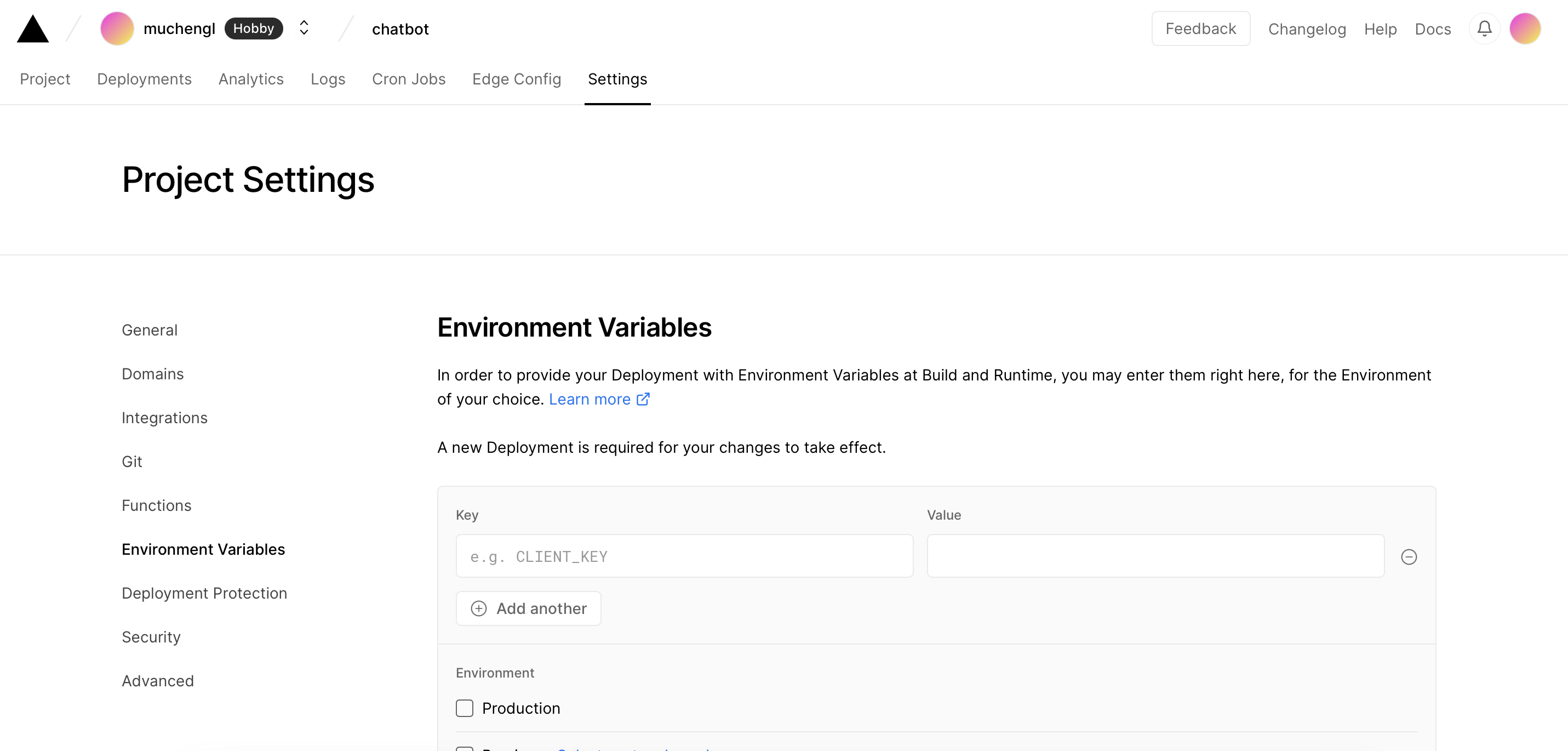
Task: Navigate to Git settings
Action: click(131, 462)
